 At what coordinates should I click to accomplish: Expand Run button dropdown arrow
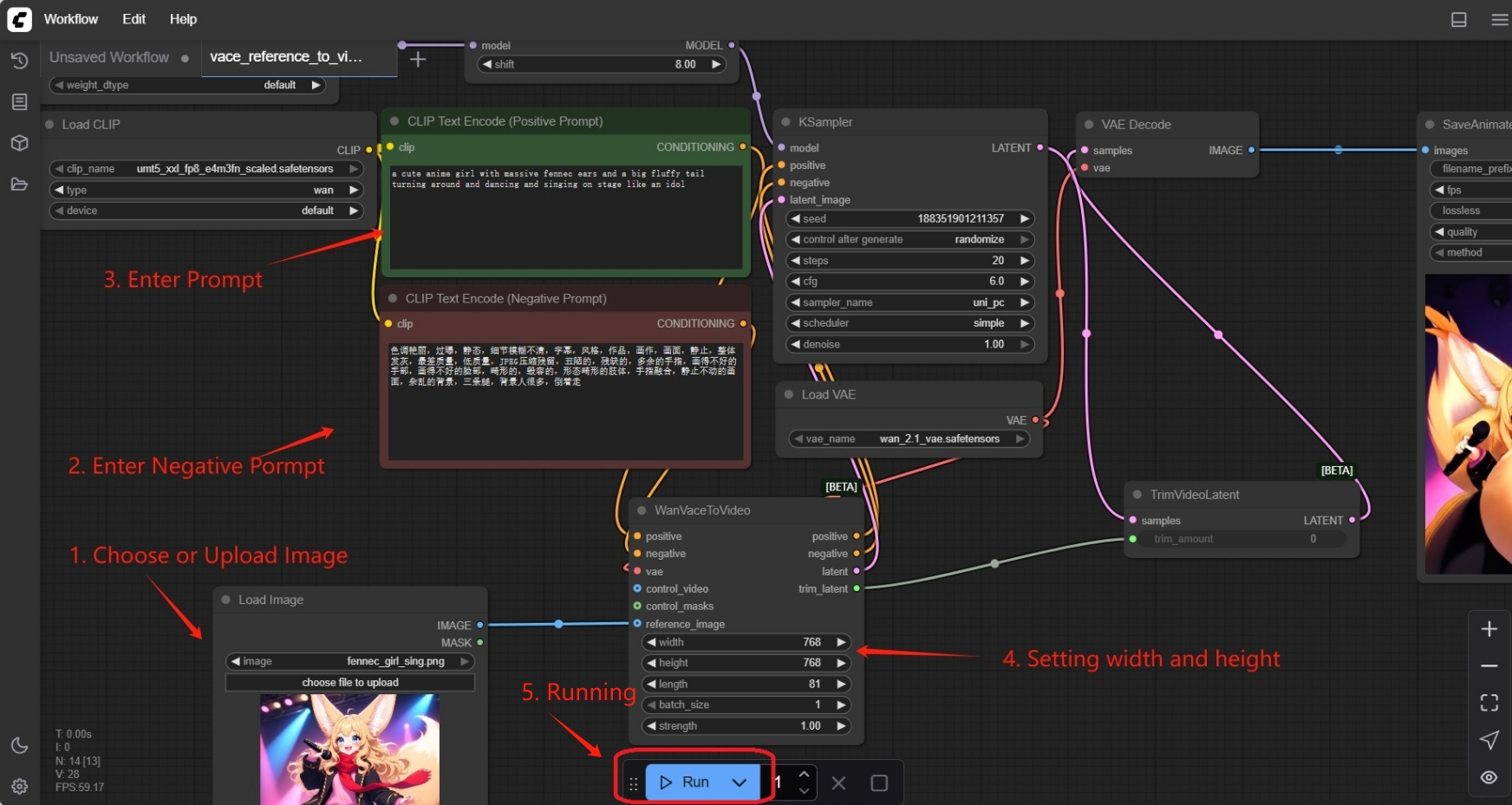(x=740, y=782)
